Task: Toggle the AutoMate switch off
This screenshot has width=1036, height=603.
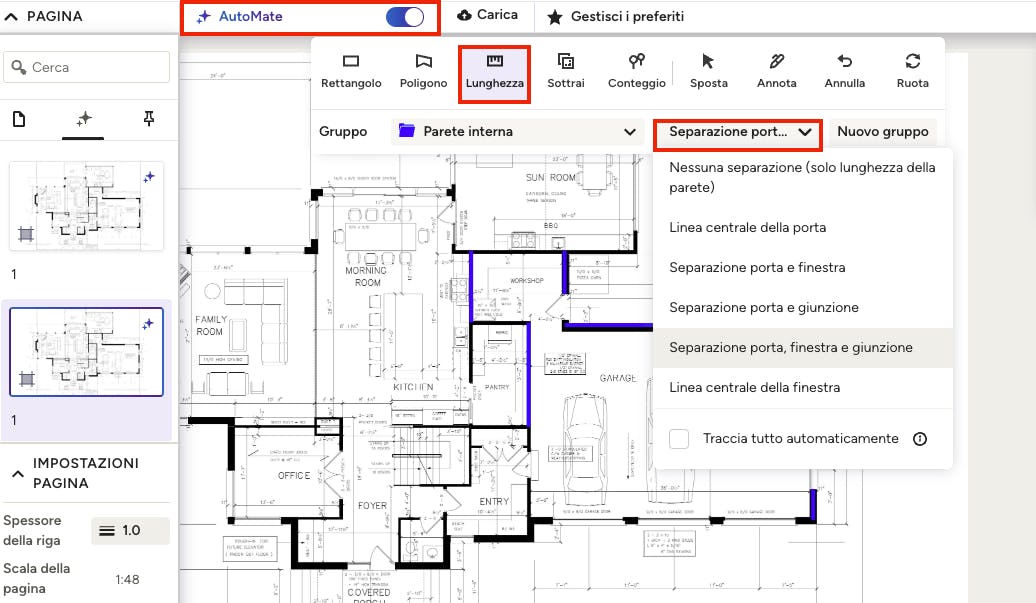Action: click(x=405, y=17)
